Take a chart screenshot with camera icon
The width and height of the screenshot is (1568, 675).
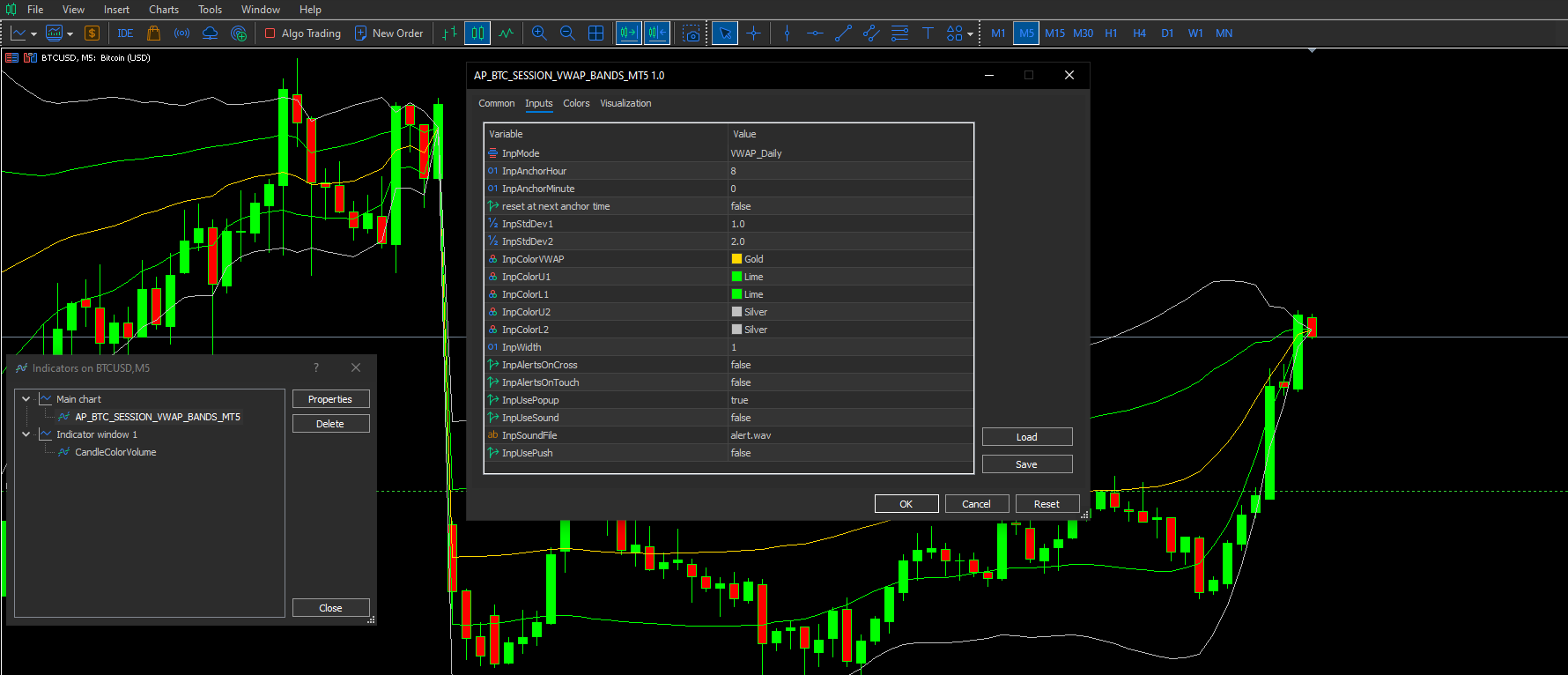pyautogui.click(x=692, y=33)
